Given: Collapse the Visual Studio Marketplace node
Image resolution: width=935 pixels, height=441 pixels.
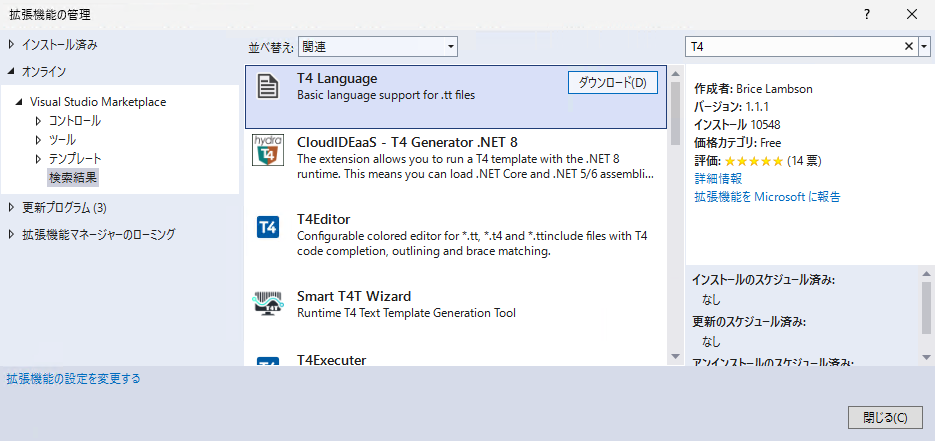Looking at the screenshot, I should (20, 102).
